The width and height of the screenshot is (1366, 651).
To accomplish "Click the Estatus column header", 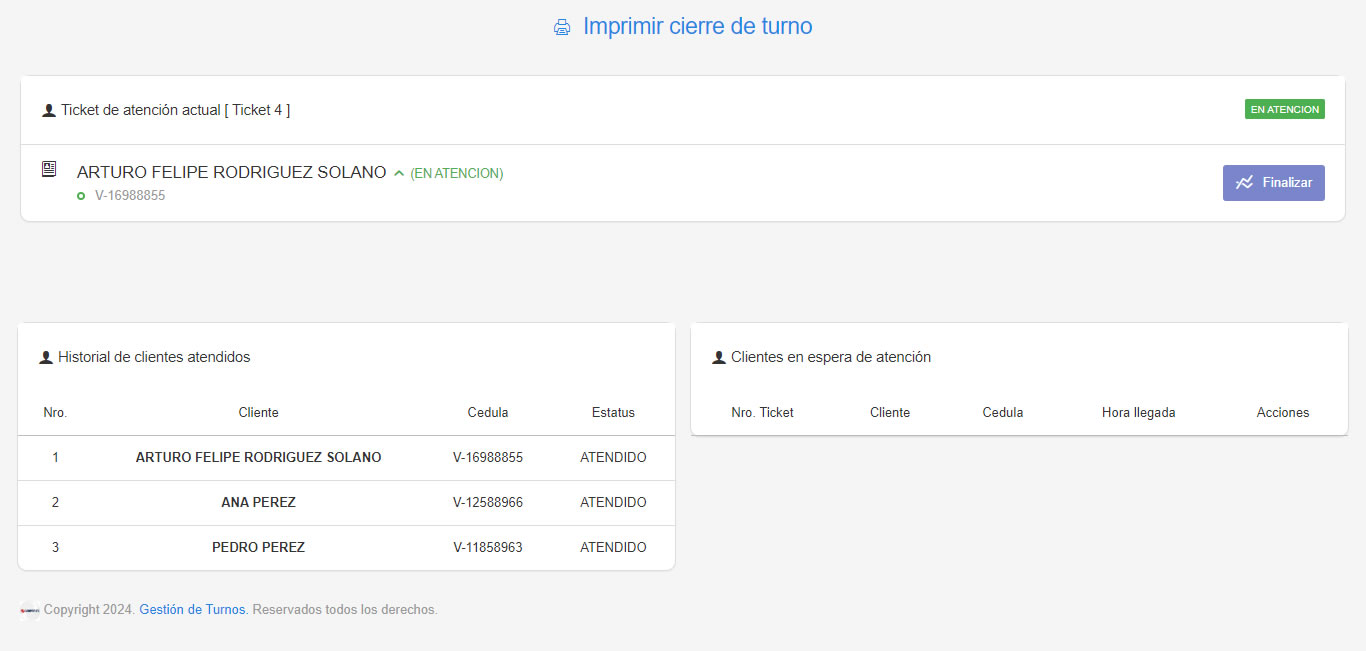I will pos(613,412).
